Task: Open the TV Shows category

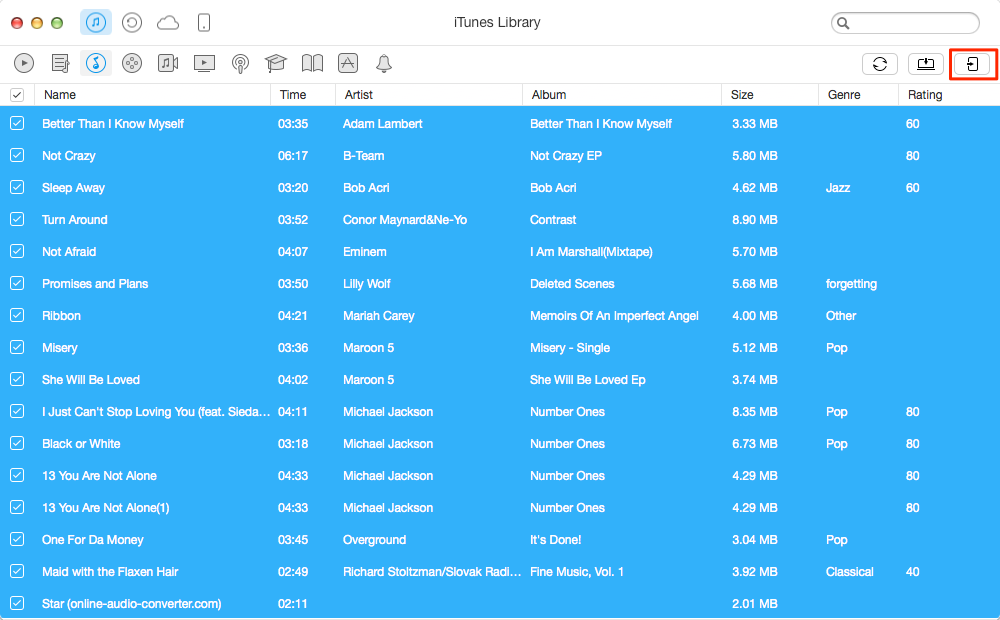Action: [204, 63]
